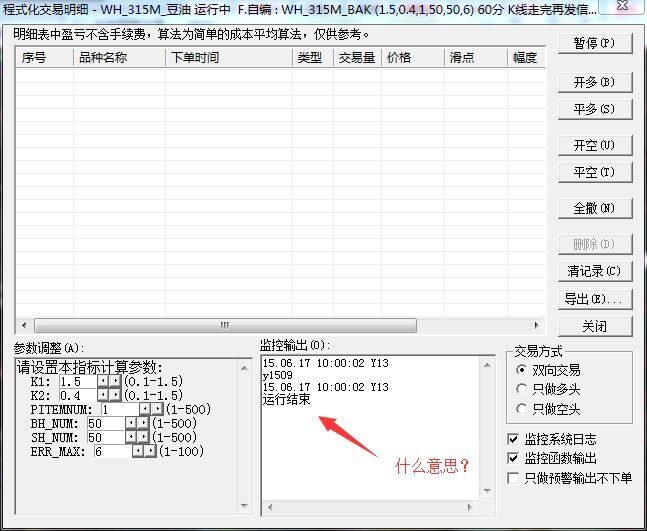The image size is (647, 531).
Task: Click the 开多 (Open Long) button
Action: pos(594,82)
